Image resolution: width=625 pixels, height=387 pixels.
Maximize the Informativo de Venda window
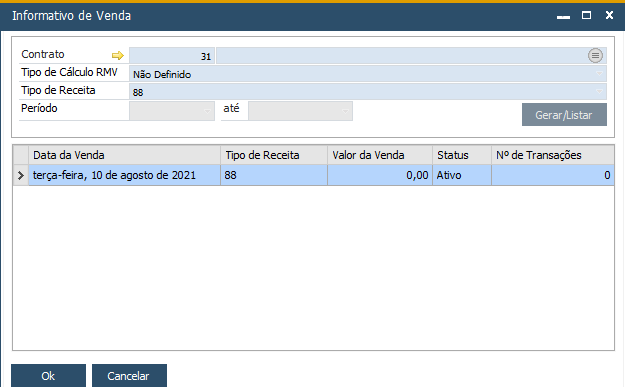(x=586, y=15)
